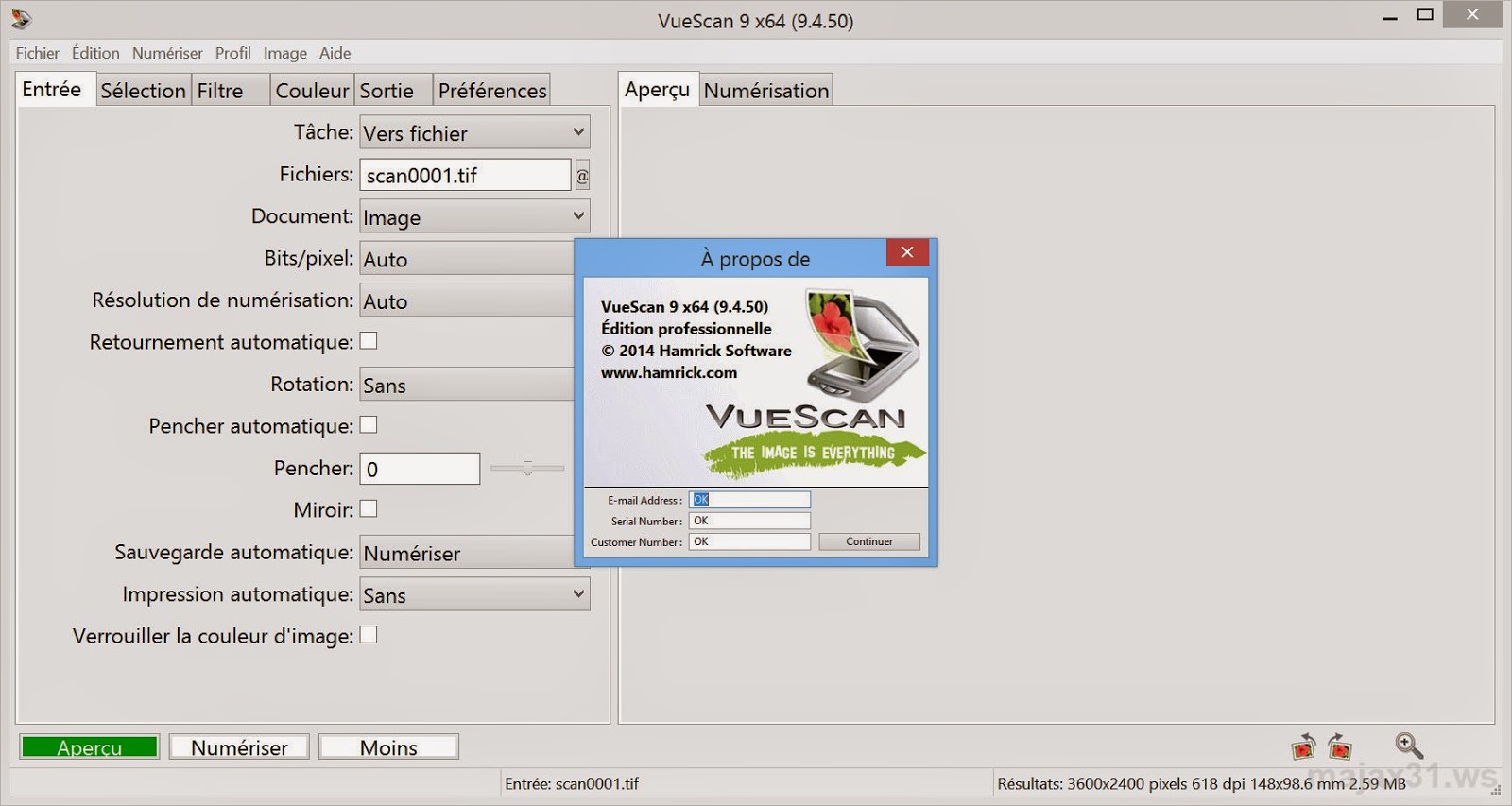Click the @ button beside Fichiers field

click(x=582, y=176)
